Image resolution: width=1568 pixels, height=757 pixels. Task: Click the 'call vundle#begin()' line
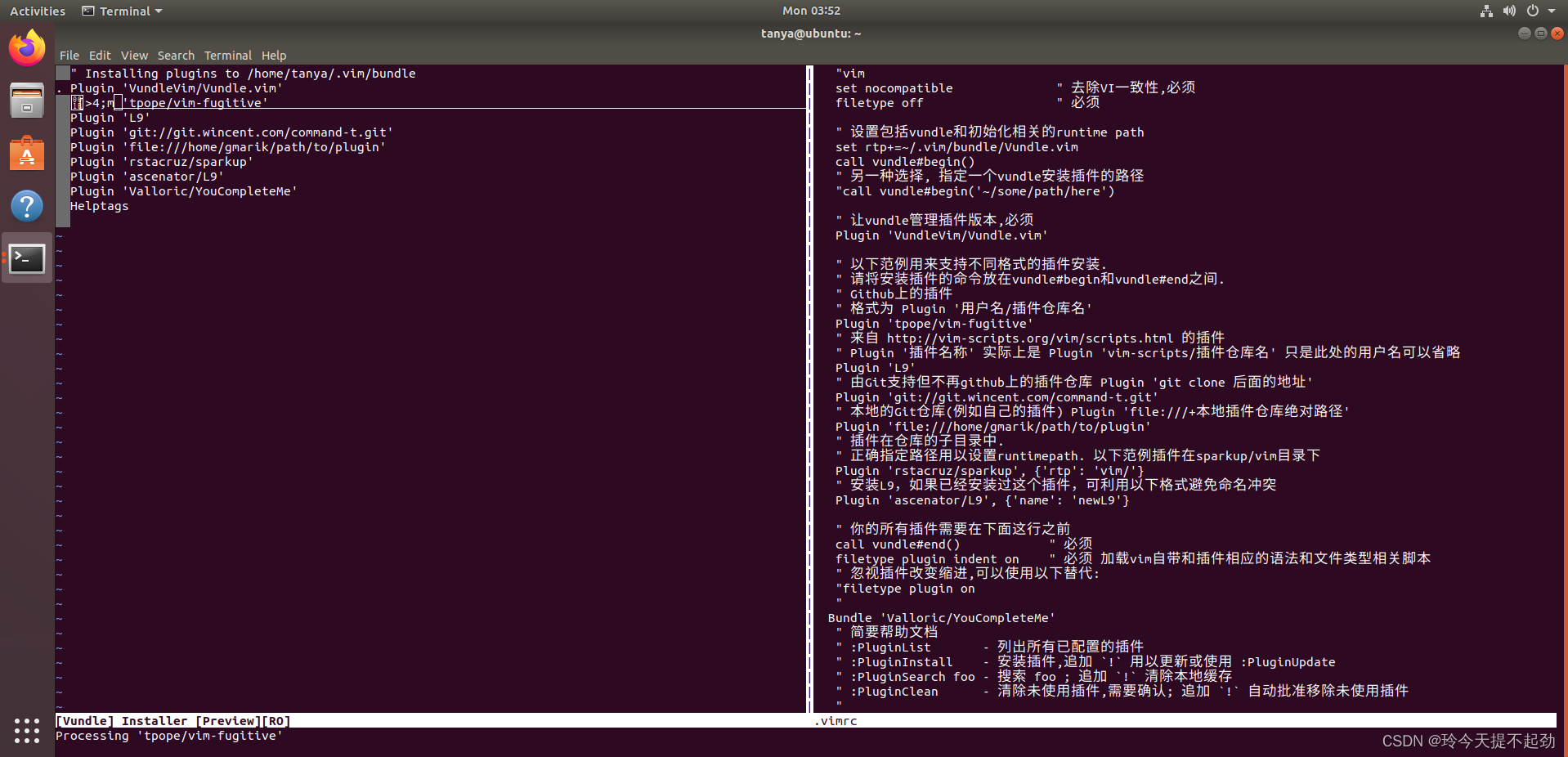[905, 162]
